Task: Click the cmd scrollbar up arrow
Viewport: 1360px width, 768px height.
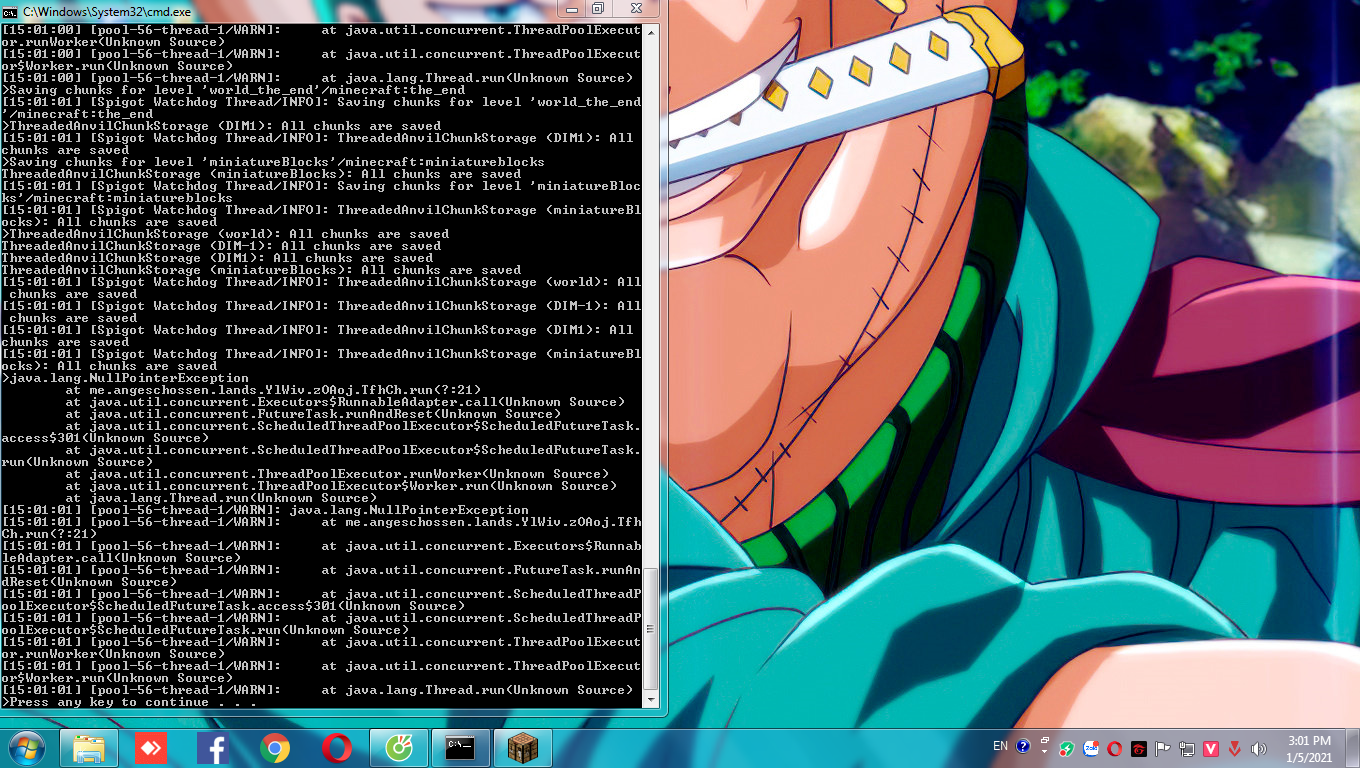Action: pyautogui.click(x=652, y=32)
